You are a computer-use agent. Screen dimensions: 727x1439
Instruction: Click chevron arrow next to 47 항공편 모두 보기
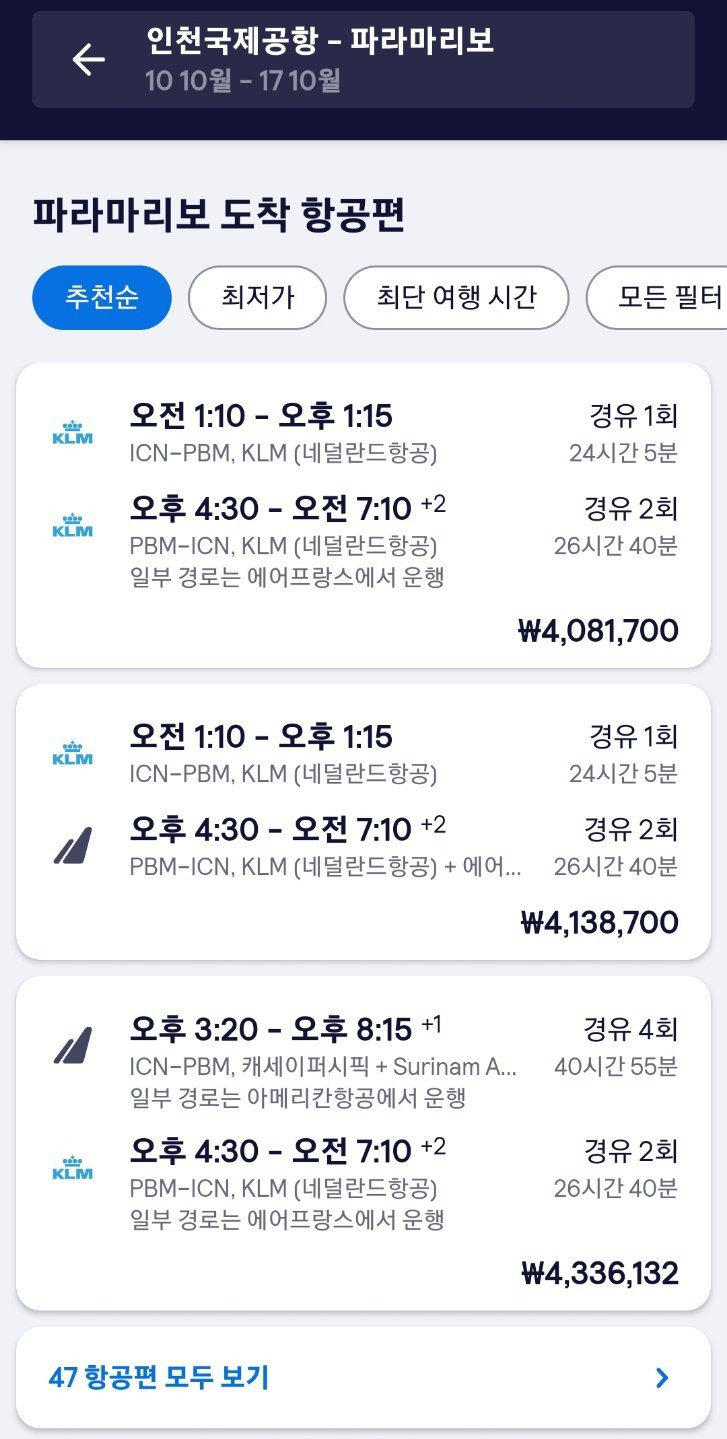[661, 1378]
